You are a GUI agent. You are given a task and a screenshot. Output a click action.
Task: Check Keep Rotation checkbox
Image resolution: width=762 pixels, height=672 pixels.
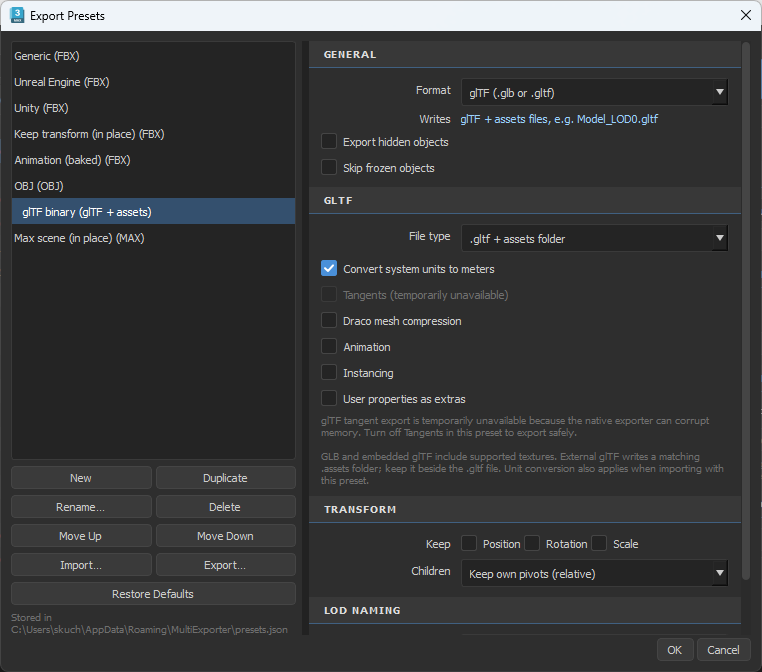click(532, 543)
